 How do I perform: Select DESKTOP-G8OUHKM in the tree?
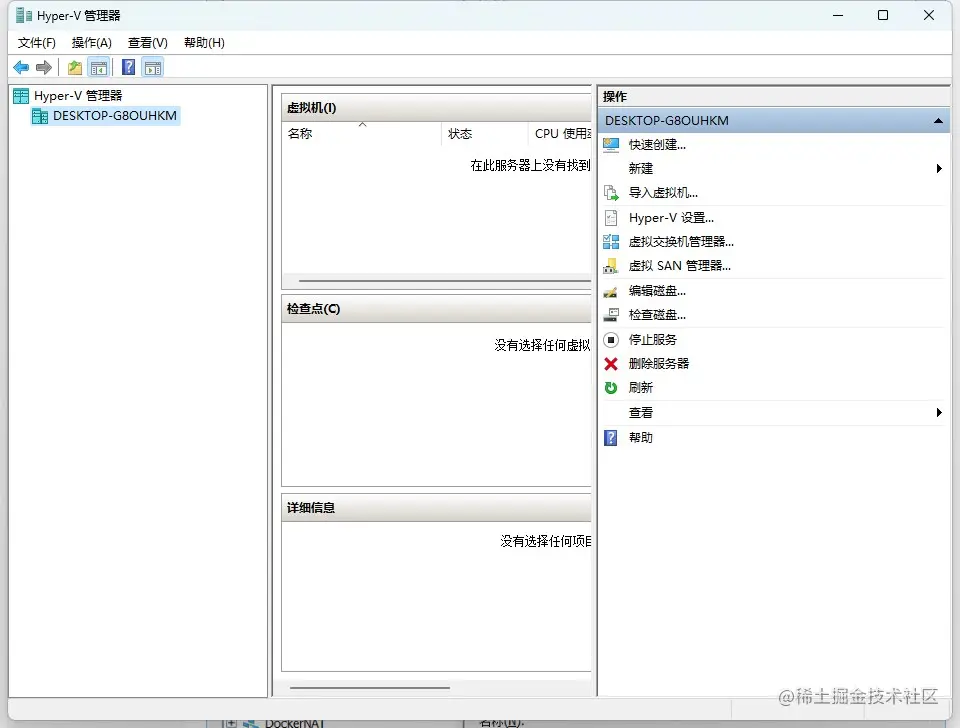[x=114, y=116]
